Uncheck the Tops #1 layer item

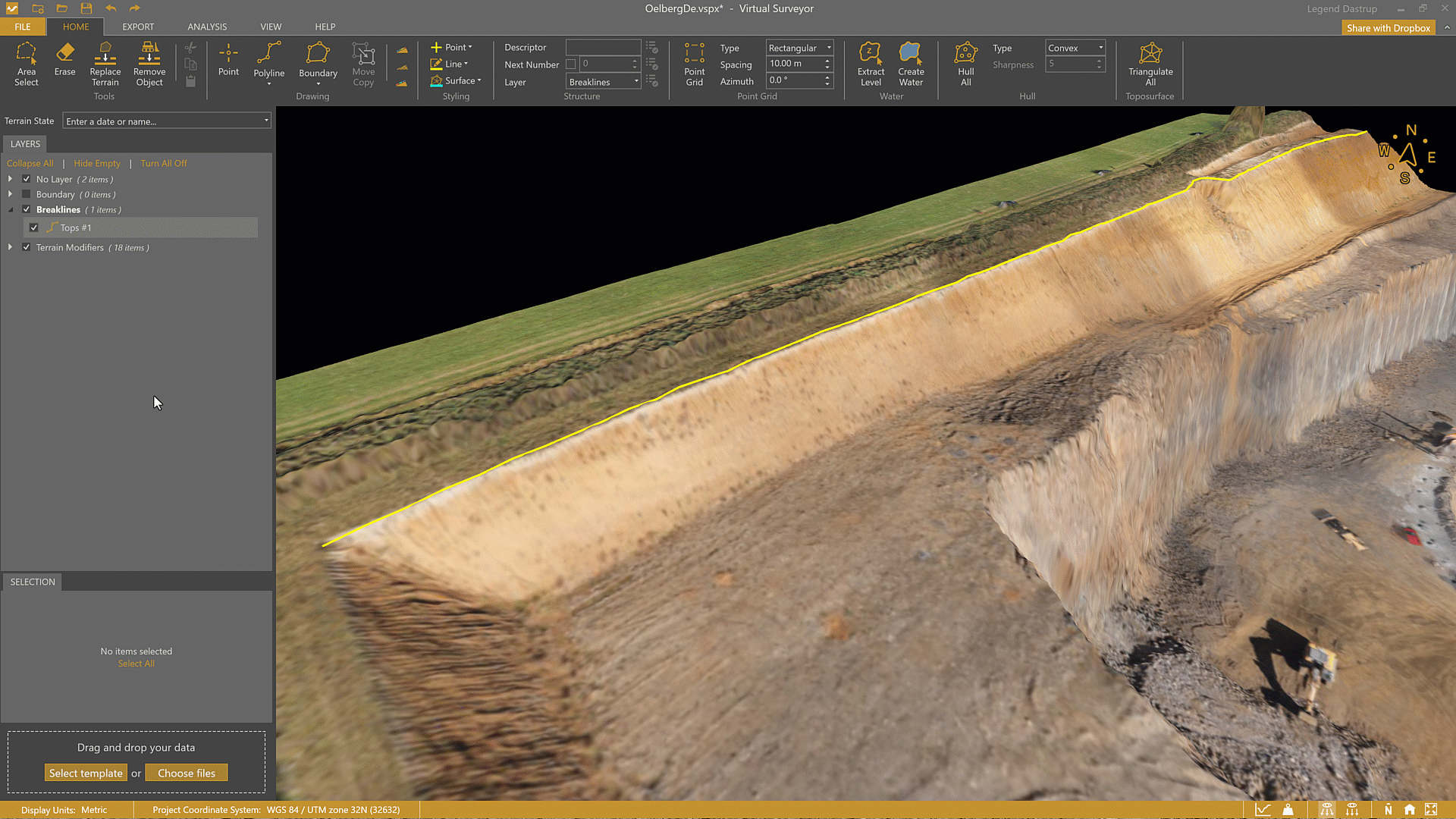point(34,227)
